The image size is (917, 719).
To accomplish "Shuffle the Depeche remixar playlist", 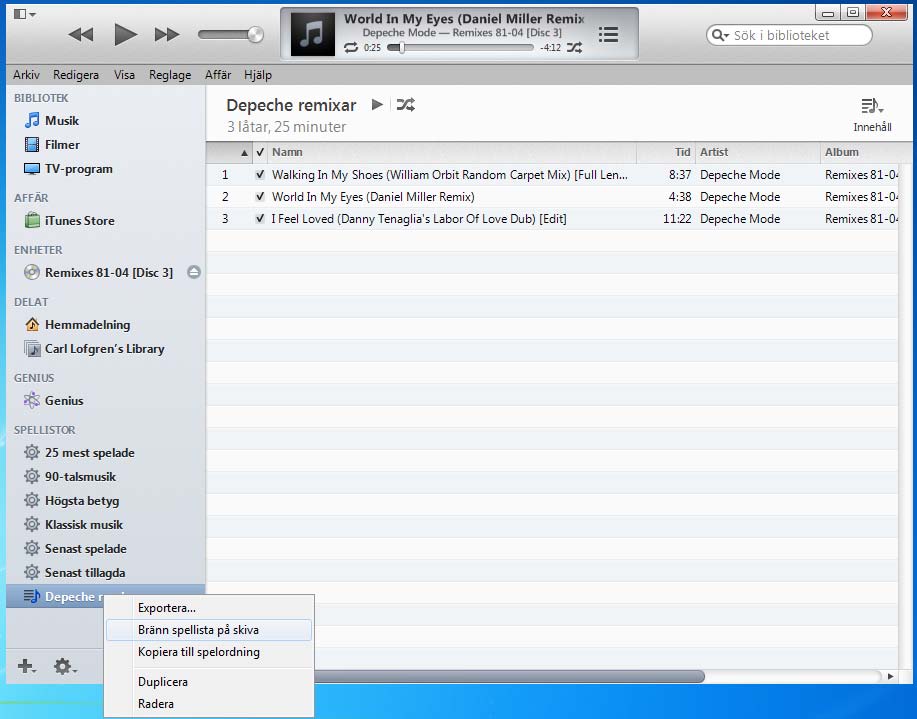I will tap(405, 105).
